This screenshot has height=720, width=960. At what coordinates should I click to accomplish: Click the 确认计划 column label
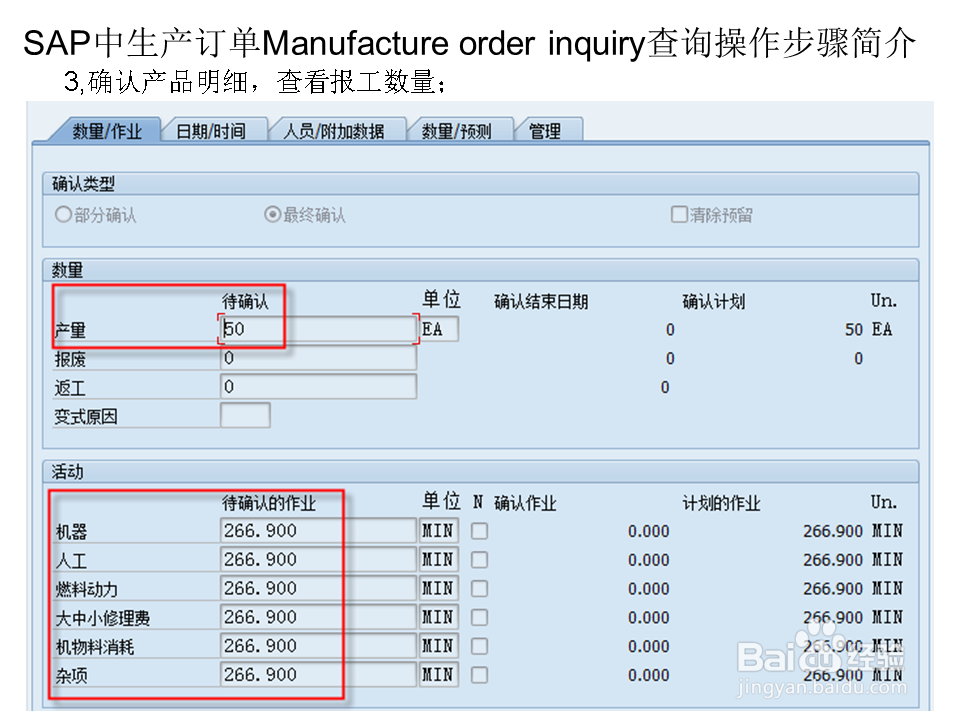[x=714, y=301]
